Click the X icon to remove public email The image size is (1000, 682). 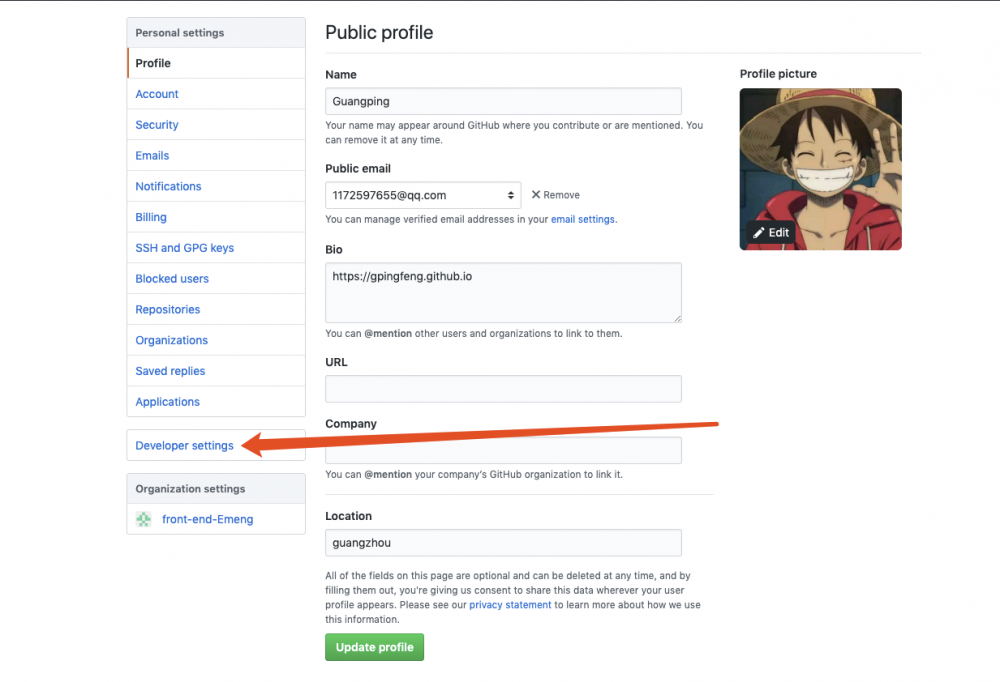(538, 194)
